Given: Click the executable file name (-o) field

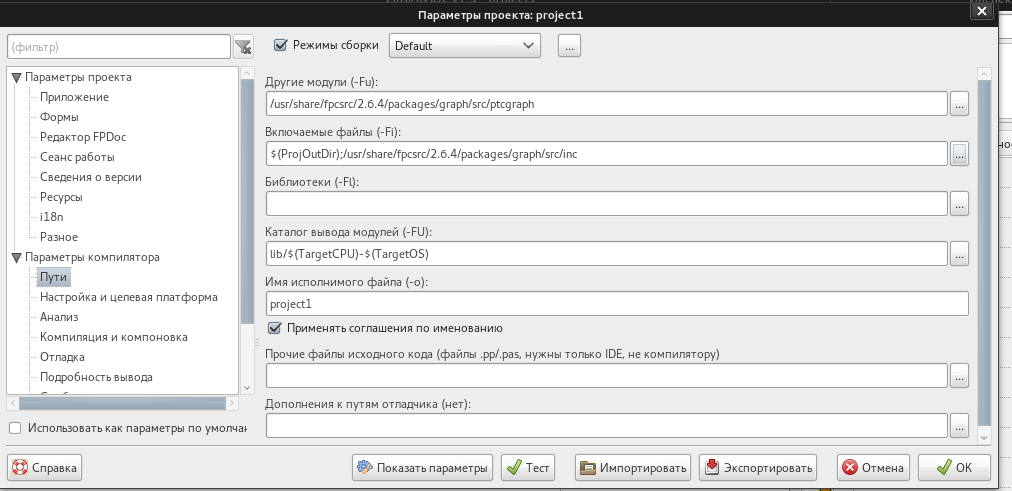Looking at the screenshot, I should 617,303.
